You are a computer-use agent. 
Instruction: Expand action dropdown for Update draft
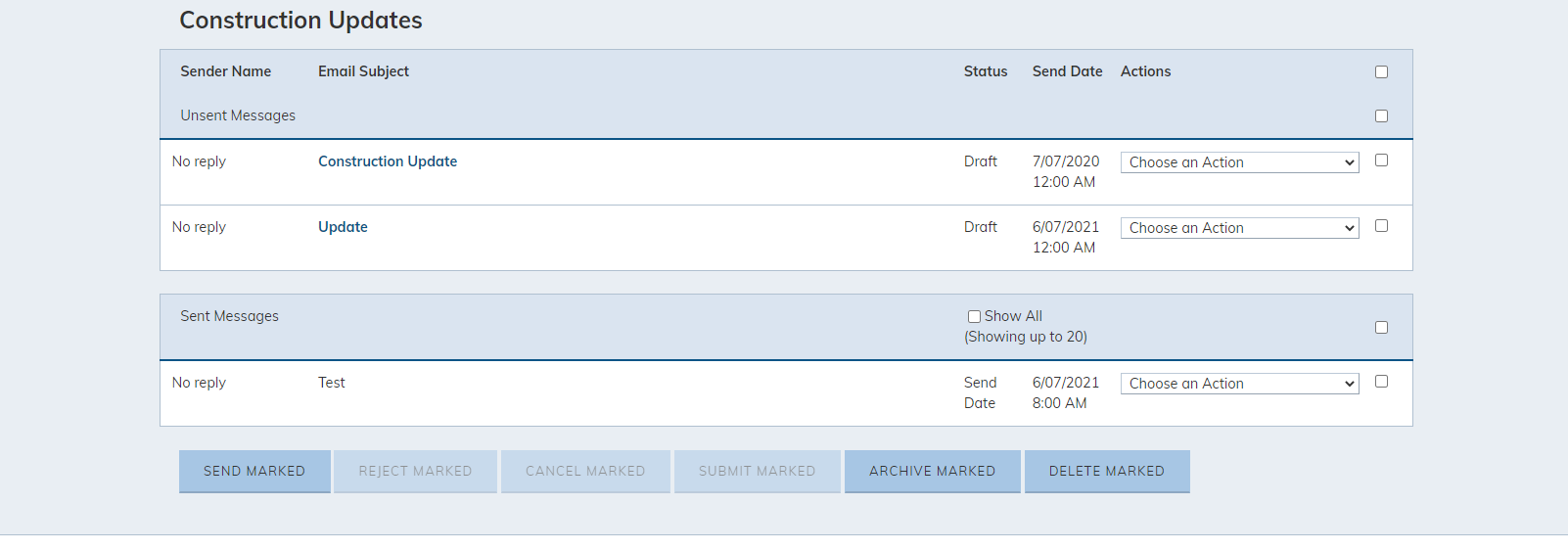[1239, 228]
